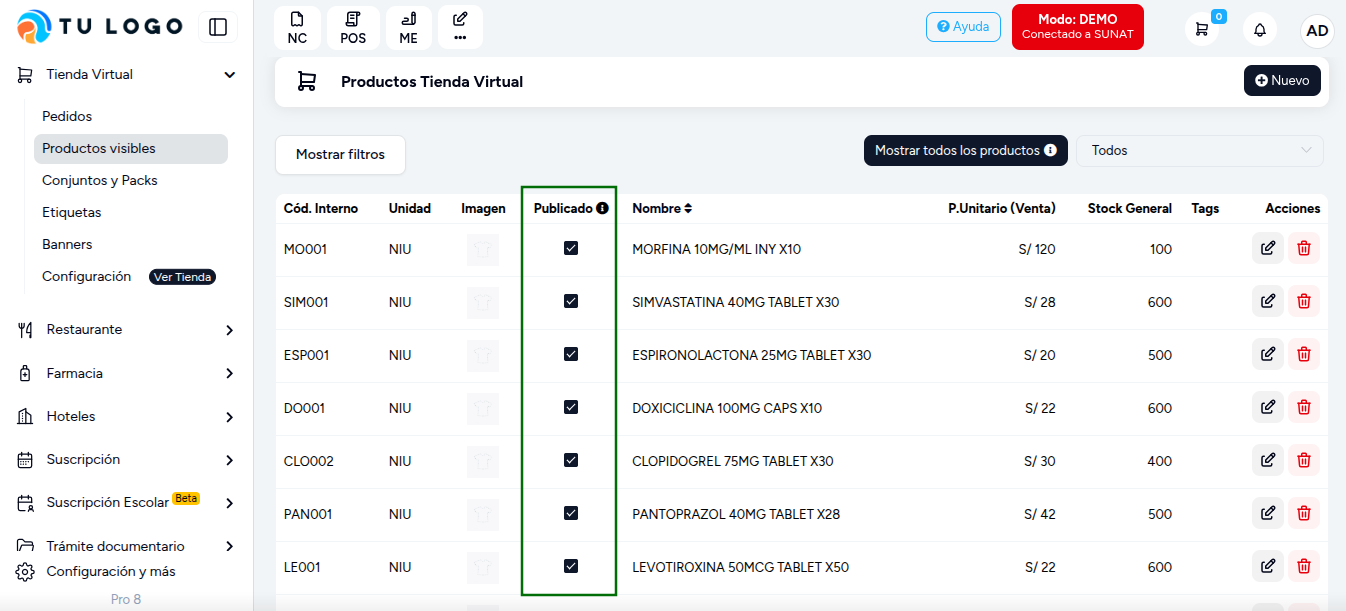Unpublish the MORFINA 10MG/ML product checkbox
The image size is (1346, 611).
[x=571, y=248]
